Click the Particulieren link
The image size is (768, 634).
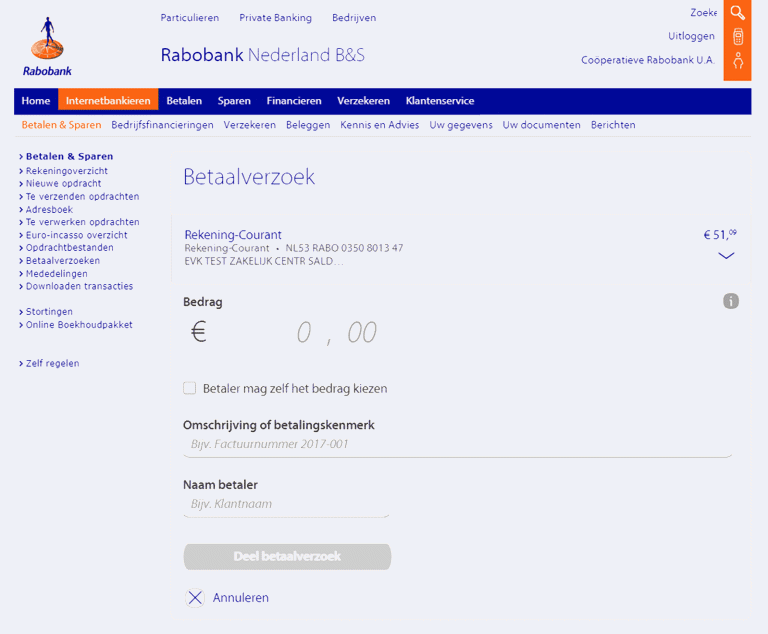(190, 18)
